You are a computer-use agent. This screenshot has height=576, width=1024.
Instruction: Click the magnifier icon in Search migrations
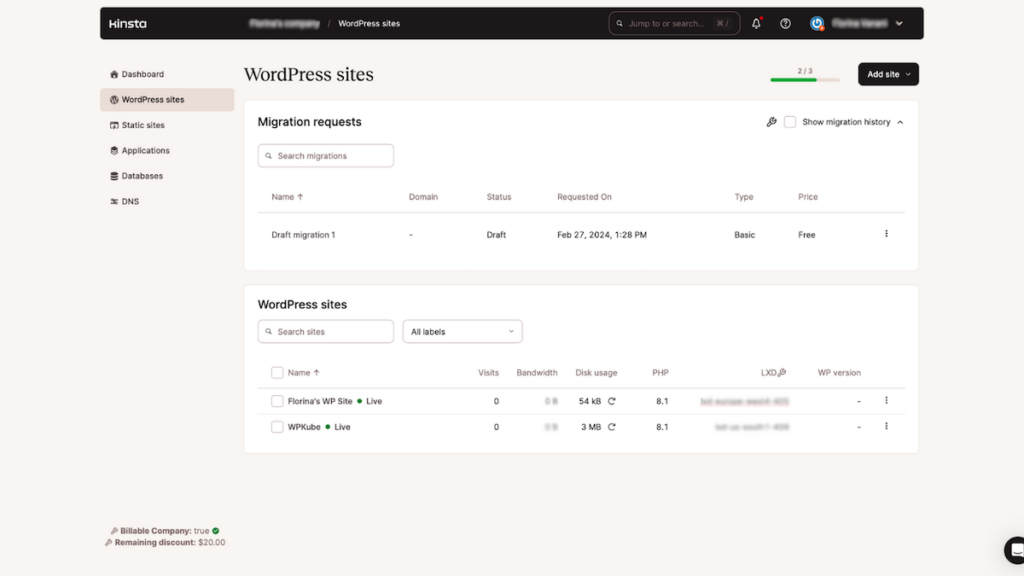pos(268,156)
